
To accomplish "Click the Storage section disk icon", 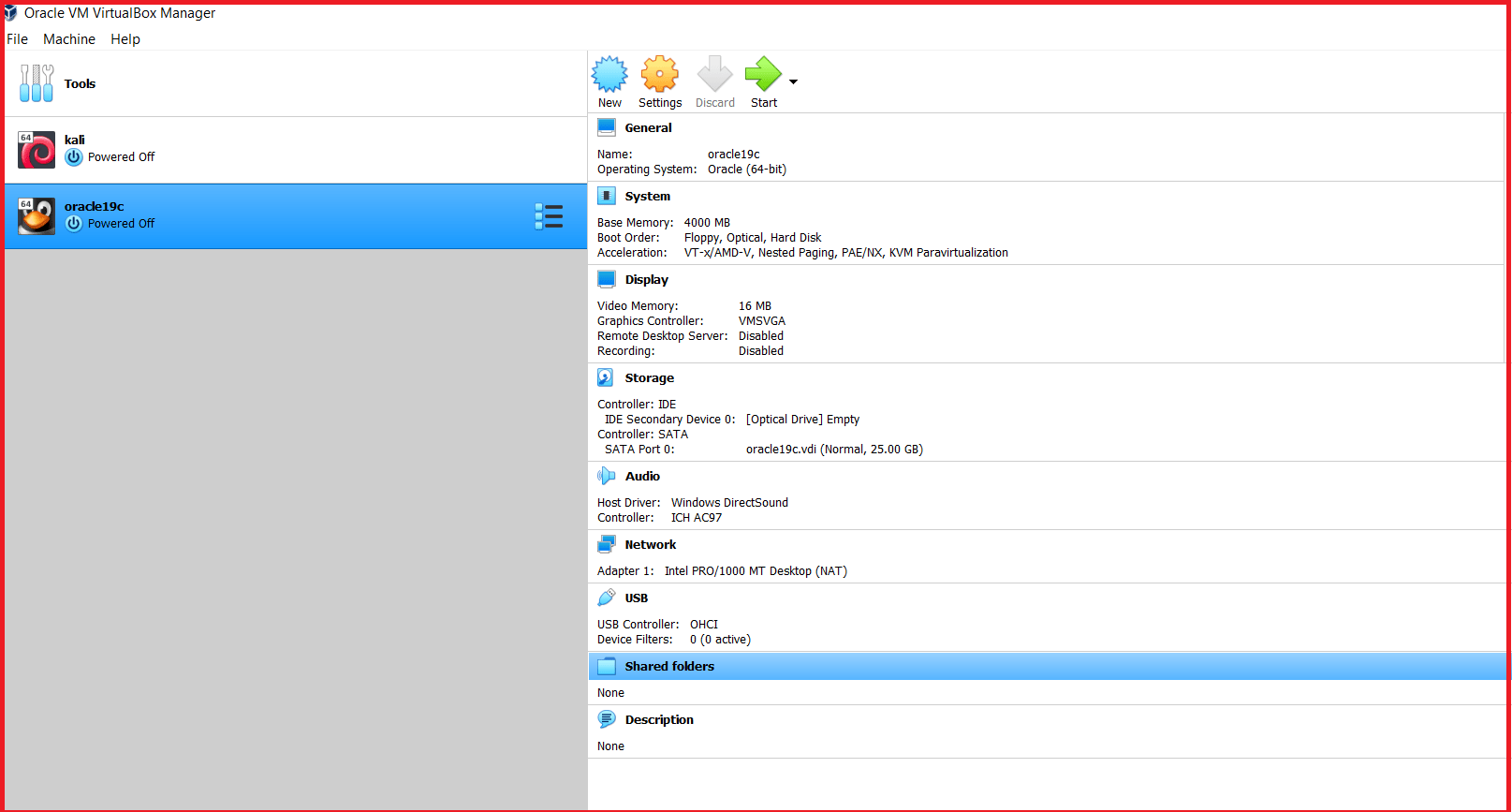I will click(x=606, y=377).
